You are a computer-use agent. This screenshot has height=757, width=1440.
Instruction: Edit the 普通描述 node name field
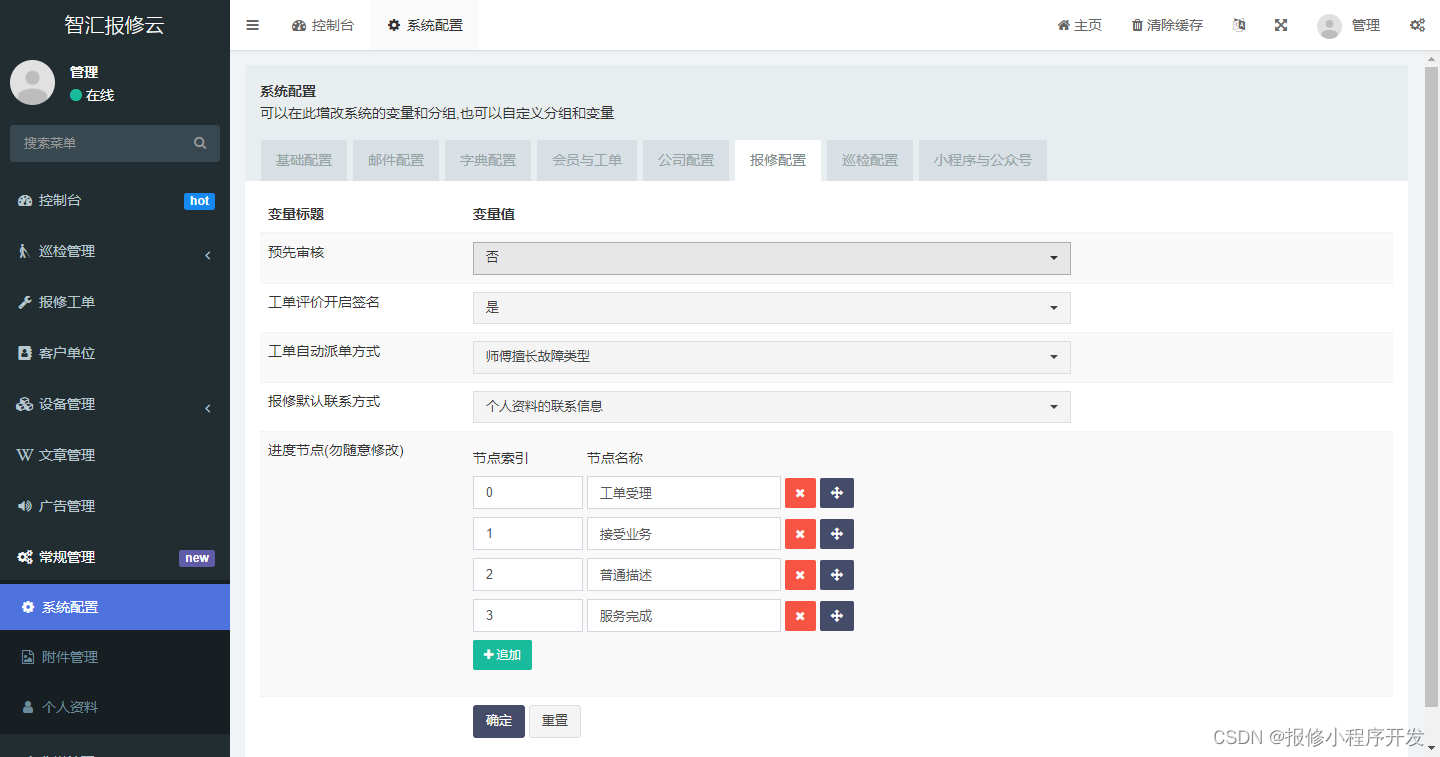coord(684,575)
